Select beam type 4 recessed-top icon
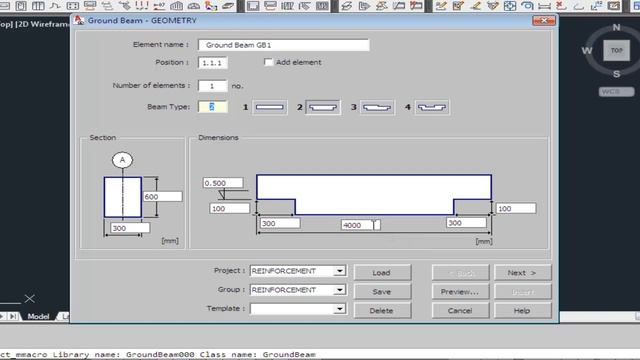640x360 pixels. (x=432, y=107)
